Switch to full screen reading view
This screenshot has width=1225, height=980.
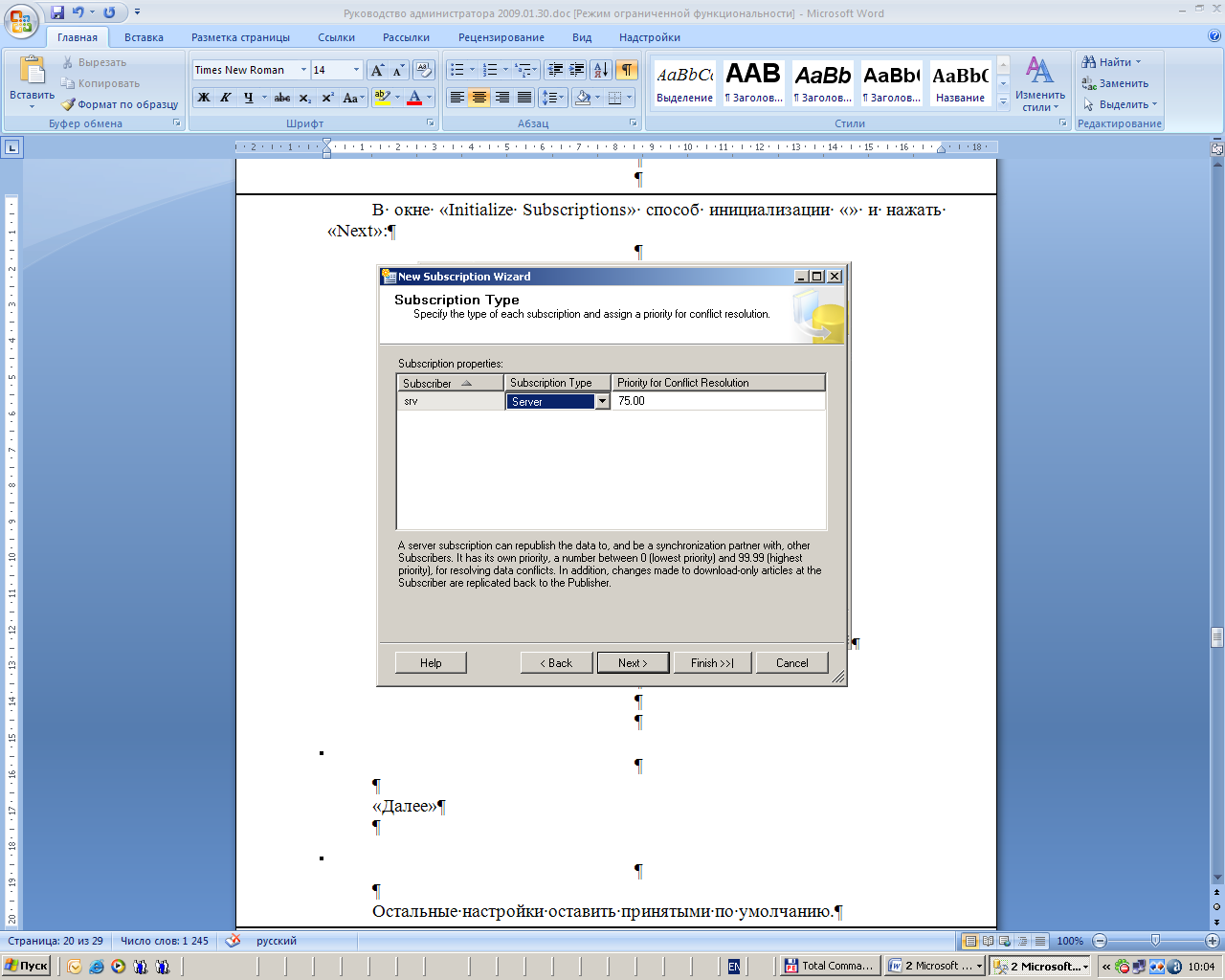point(988,941)
